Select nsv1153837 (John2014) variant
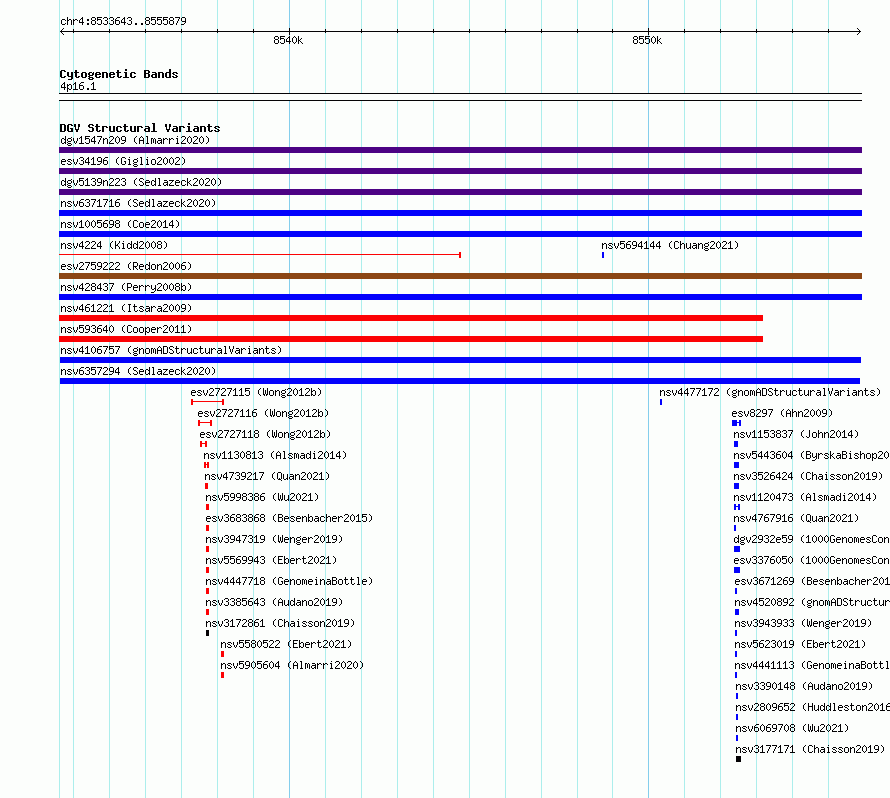This screenshot has width=890, height=798. pyautogui.click(x=796, y=434)
